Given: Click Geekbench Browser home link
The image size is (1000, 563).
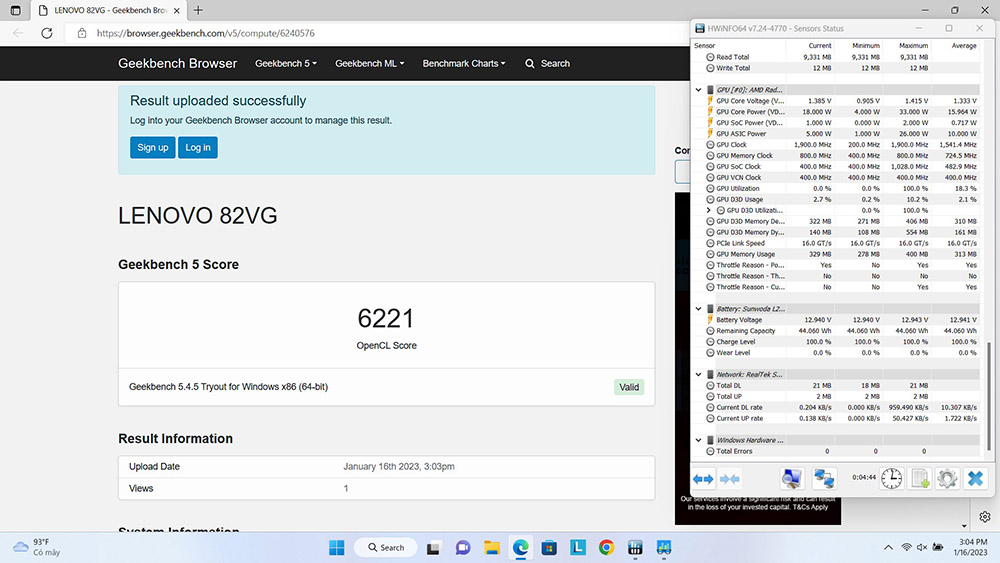Looking at the screenshot, I should [177, 63].
